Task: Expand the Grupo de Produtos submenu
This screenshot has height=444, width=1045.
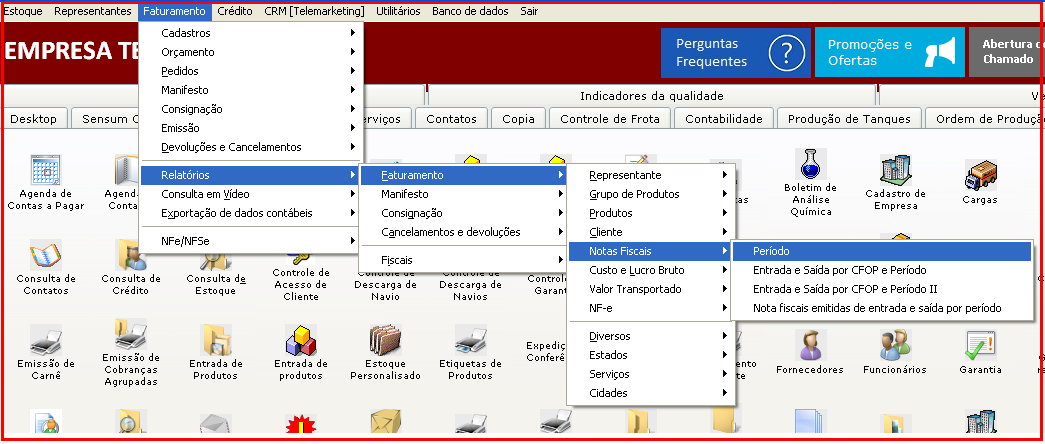Action: (x=651, y=194)
